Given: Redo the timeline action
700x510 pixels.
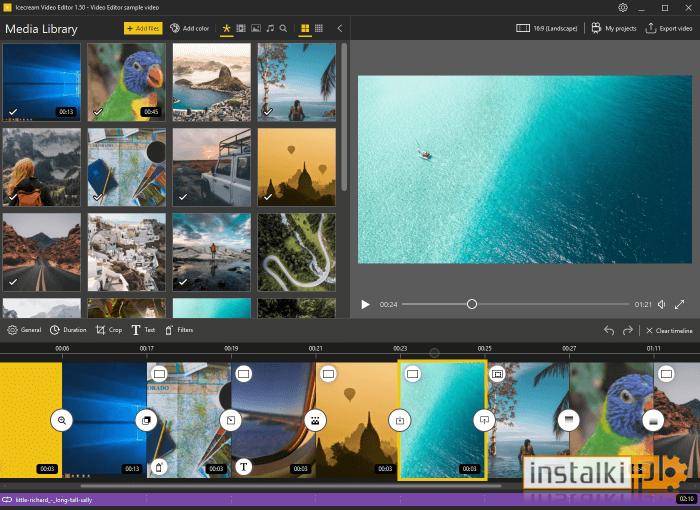Looking at the screenshot, I should point(628,330).
